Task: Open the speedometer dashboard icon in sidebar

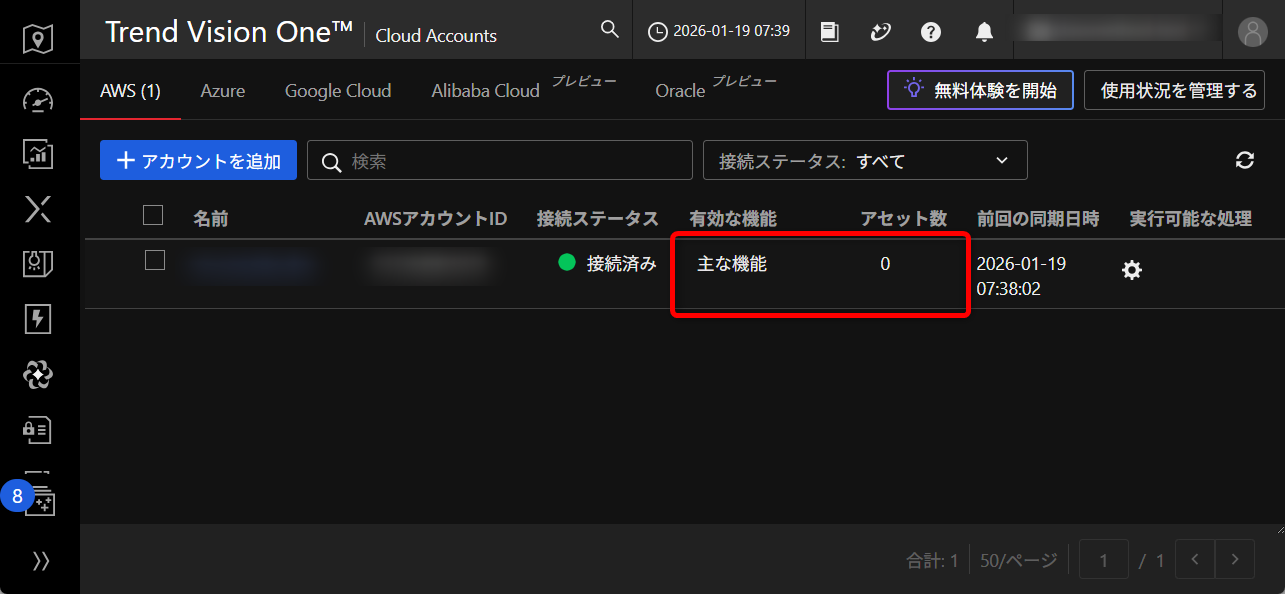Action: [38, 100]
